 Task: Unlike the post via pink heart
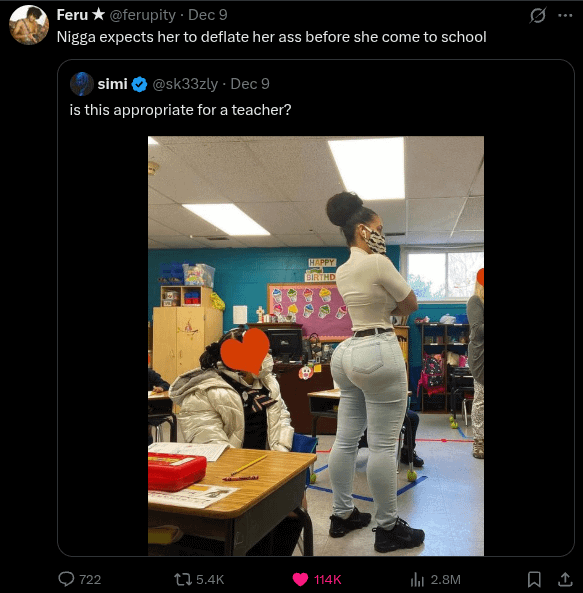coord(301,579)
